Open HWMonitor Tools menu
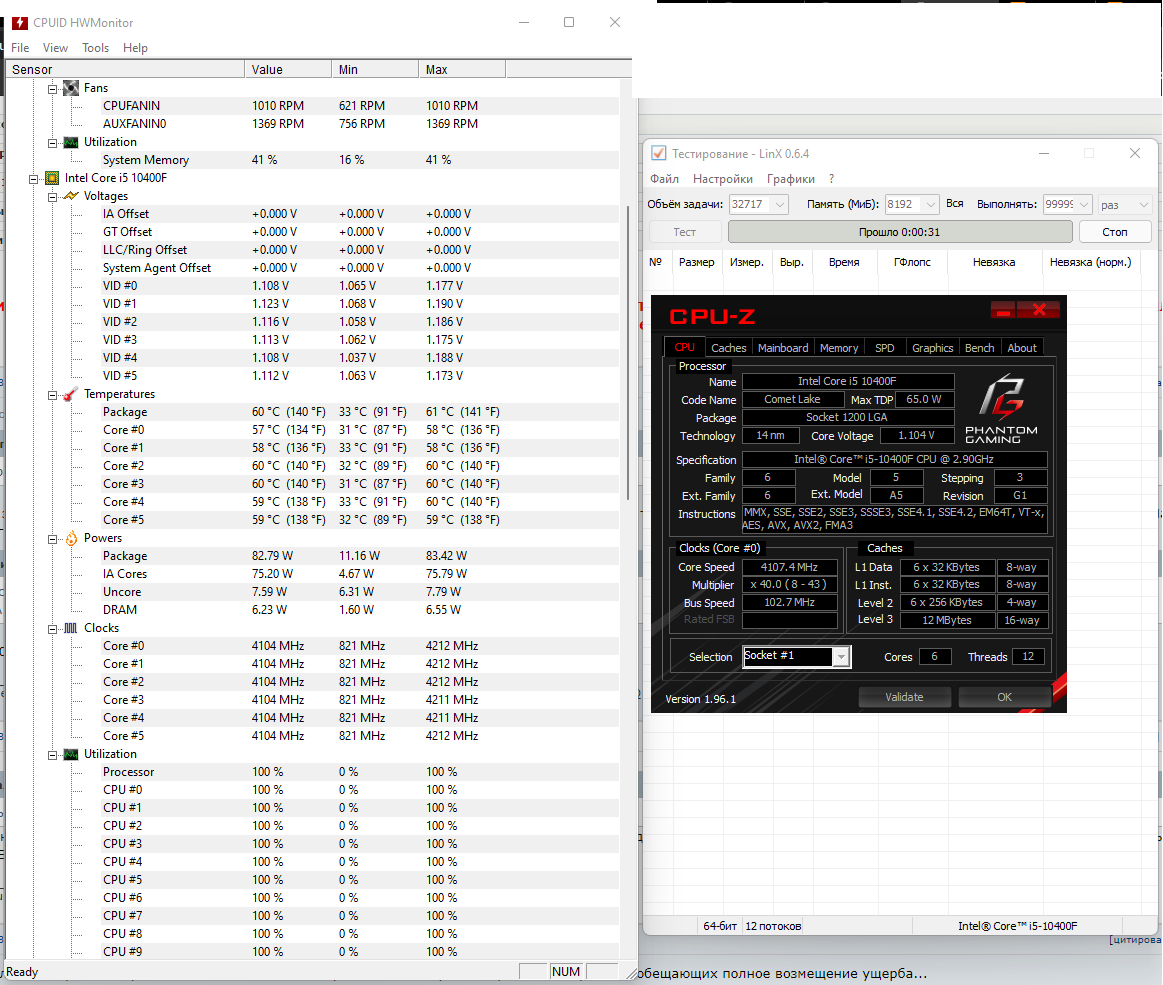 [x=95, y=47]
